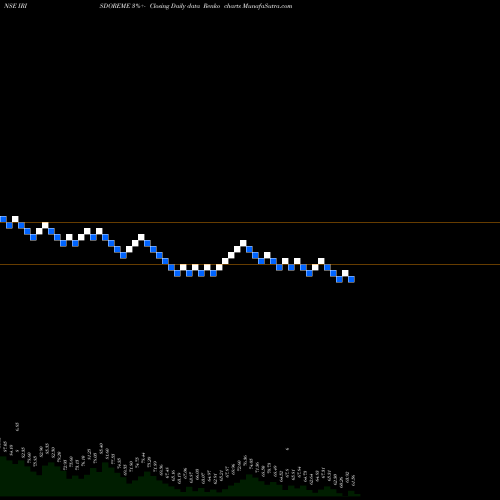Click the 'NSE IRI' title text
The height and width of the screenshot is (500, 500).
16,6
